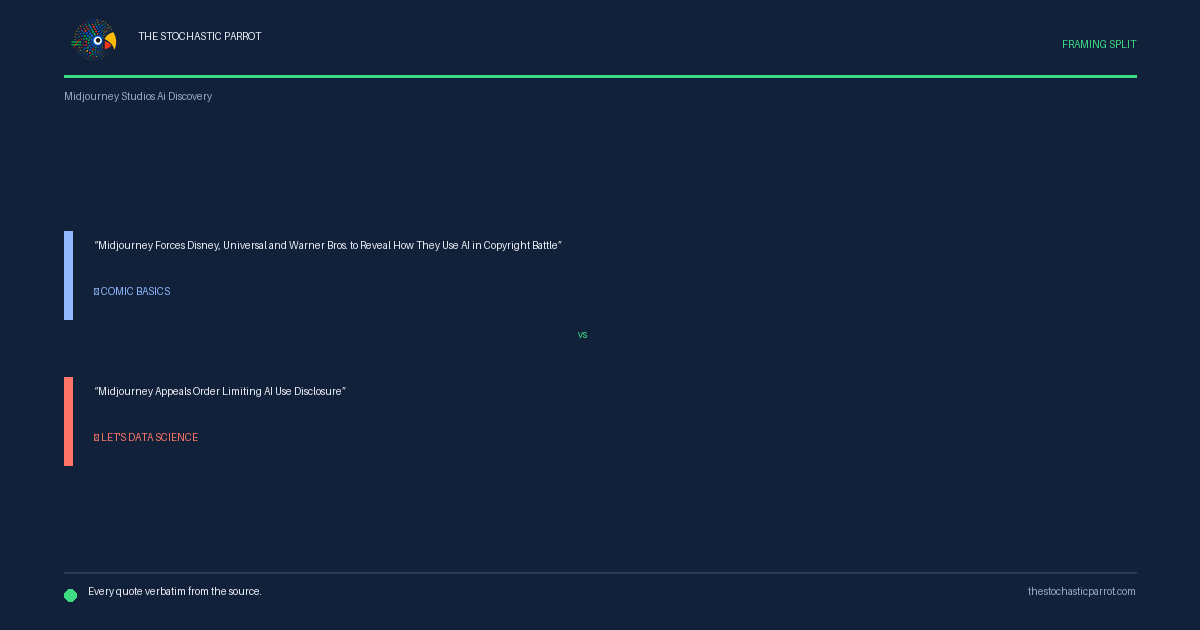Screen dimensions: 1200x630
Task: Click THE STOCHASTIC PARROT title text
Action: point(200,37)
